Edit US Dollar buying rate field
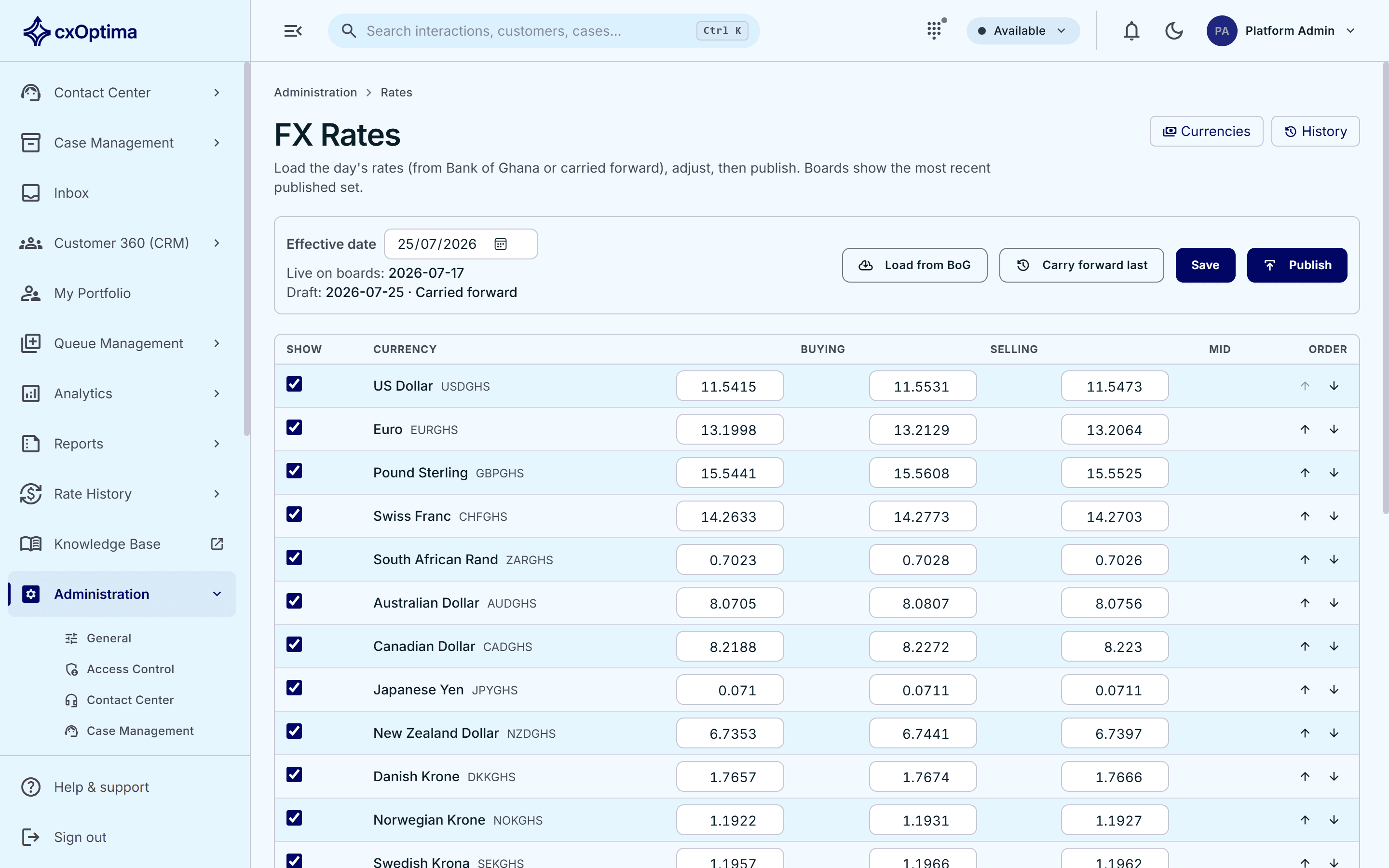 (730, 386)
